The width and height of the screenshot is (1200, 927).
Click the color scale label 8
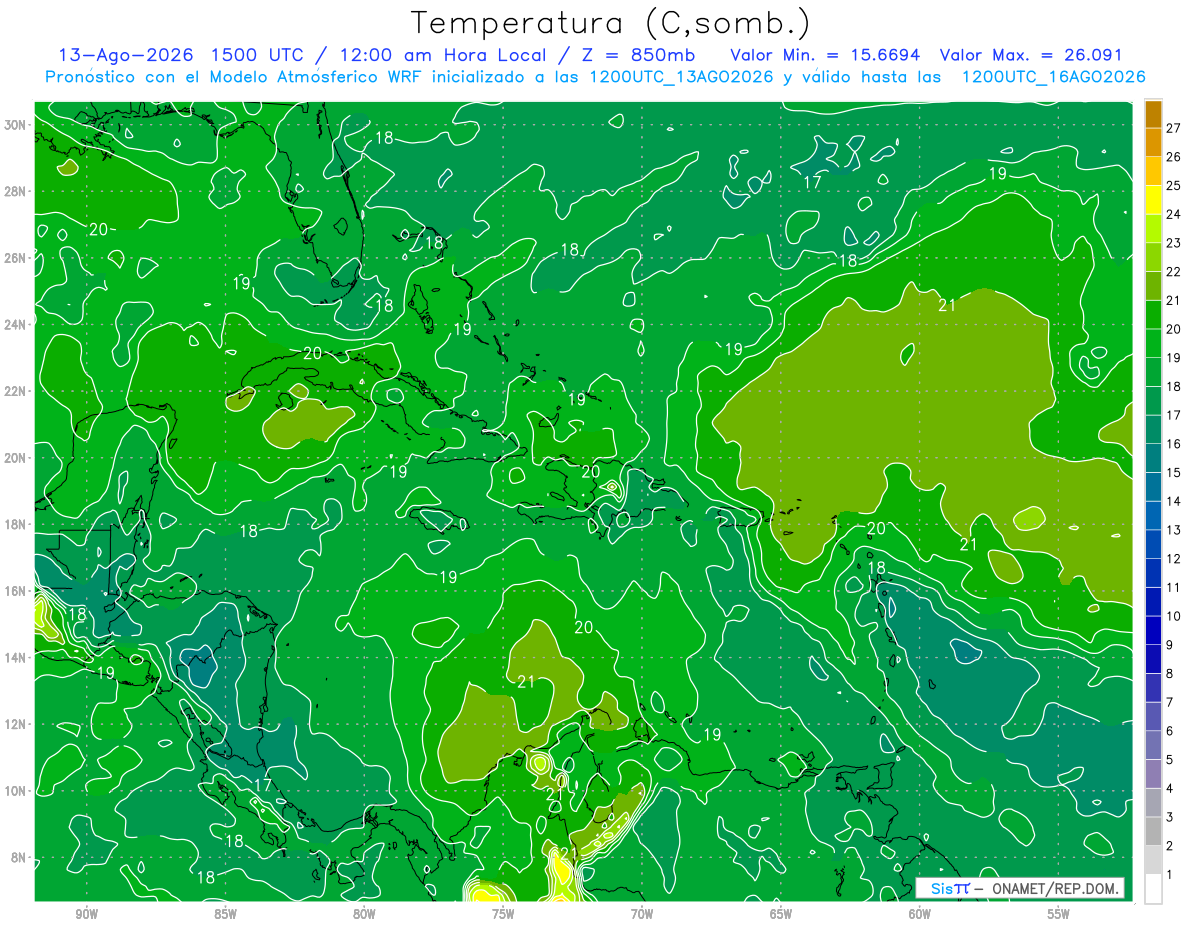click(1170, 674)
